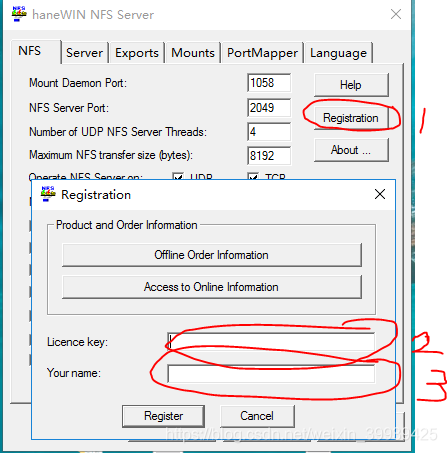Screen dimensions: 447x453
Task: Cancel the Registration dialog
Action: (x=257, y=416)
